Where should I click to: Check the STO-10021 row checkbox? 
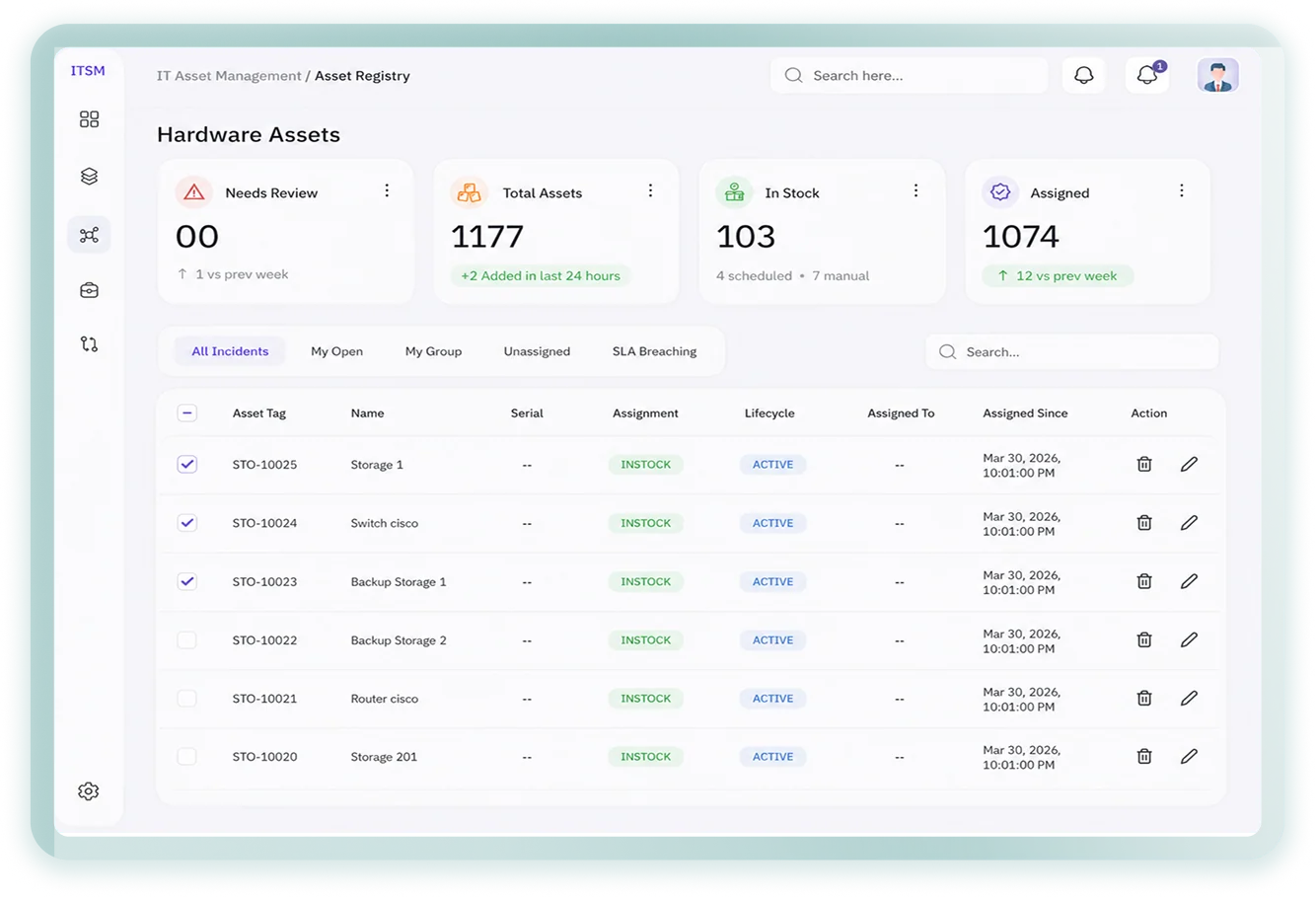tap(186, 698)
